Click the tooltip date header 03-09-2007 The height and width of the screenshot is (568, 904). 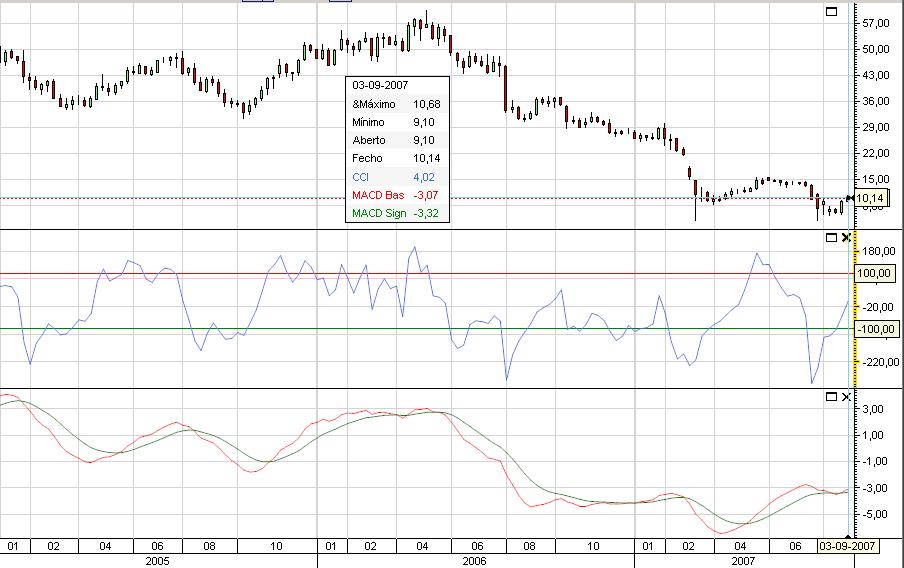pyautogui.click(x=380, y=85)
